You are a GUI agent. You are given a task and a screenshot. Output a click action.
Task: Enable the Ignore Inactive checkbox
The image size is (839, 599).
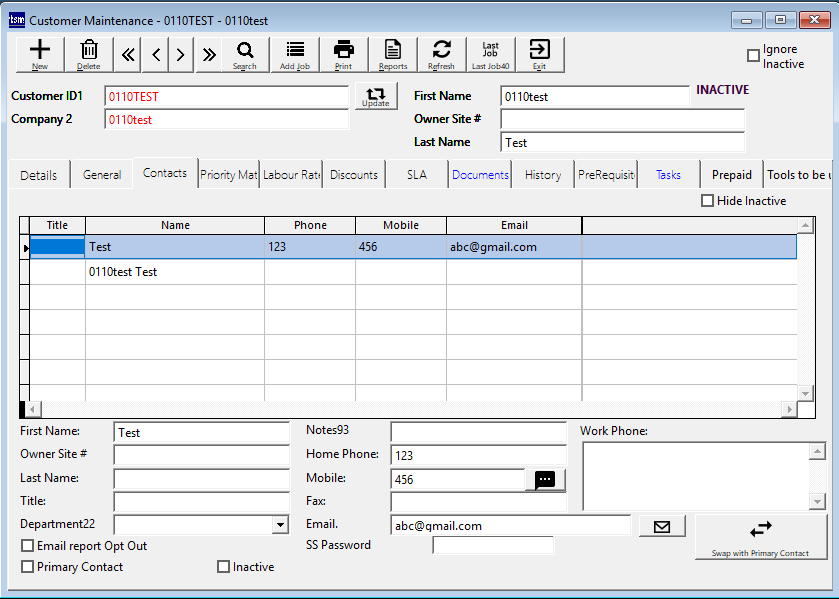(x=754, y=56)
